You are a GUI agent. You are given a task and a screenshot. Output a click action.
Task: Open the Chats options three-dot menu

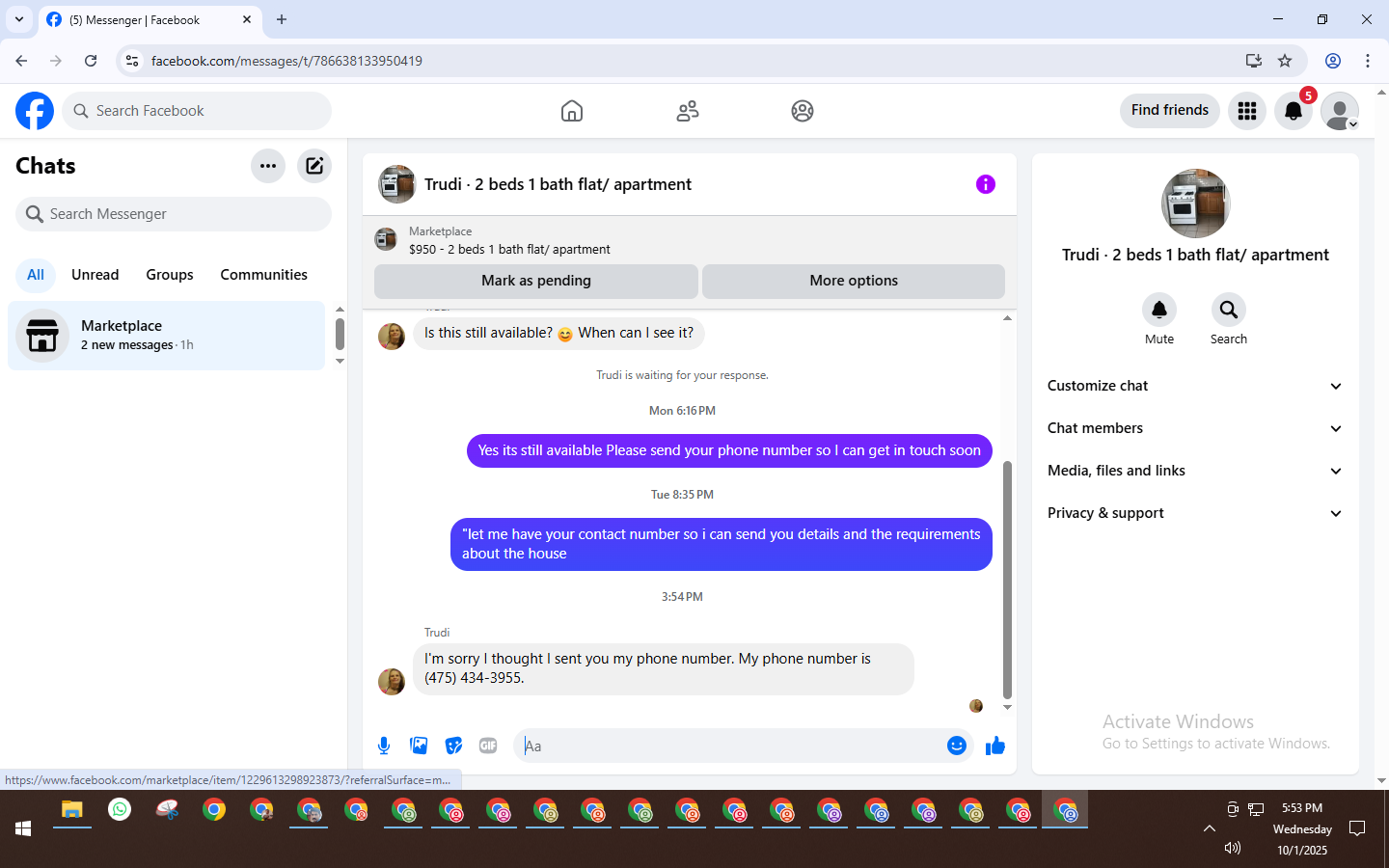click(x=268, y=166)
